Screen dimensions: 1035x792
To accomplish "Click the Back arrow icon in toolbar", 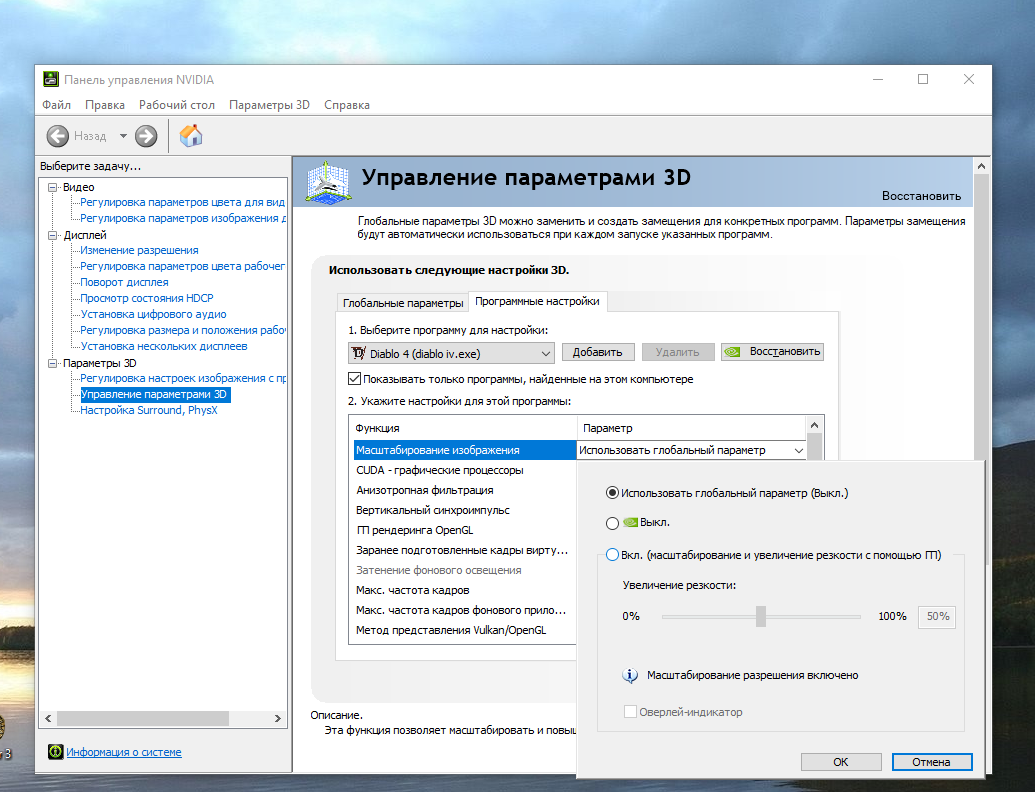I will tap(57, 136).
